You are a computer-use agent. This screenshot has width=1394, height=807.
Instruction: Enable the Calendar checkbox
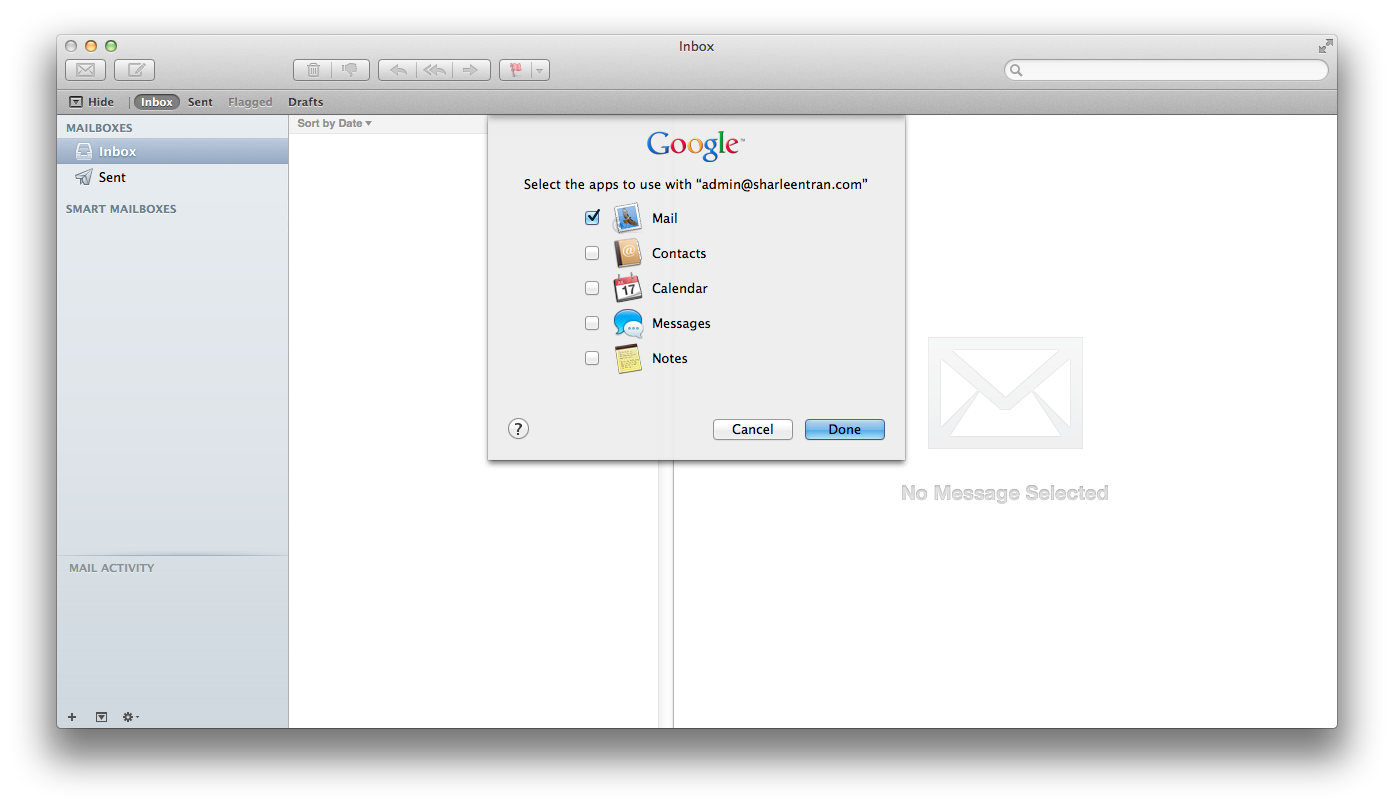592,288
